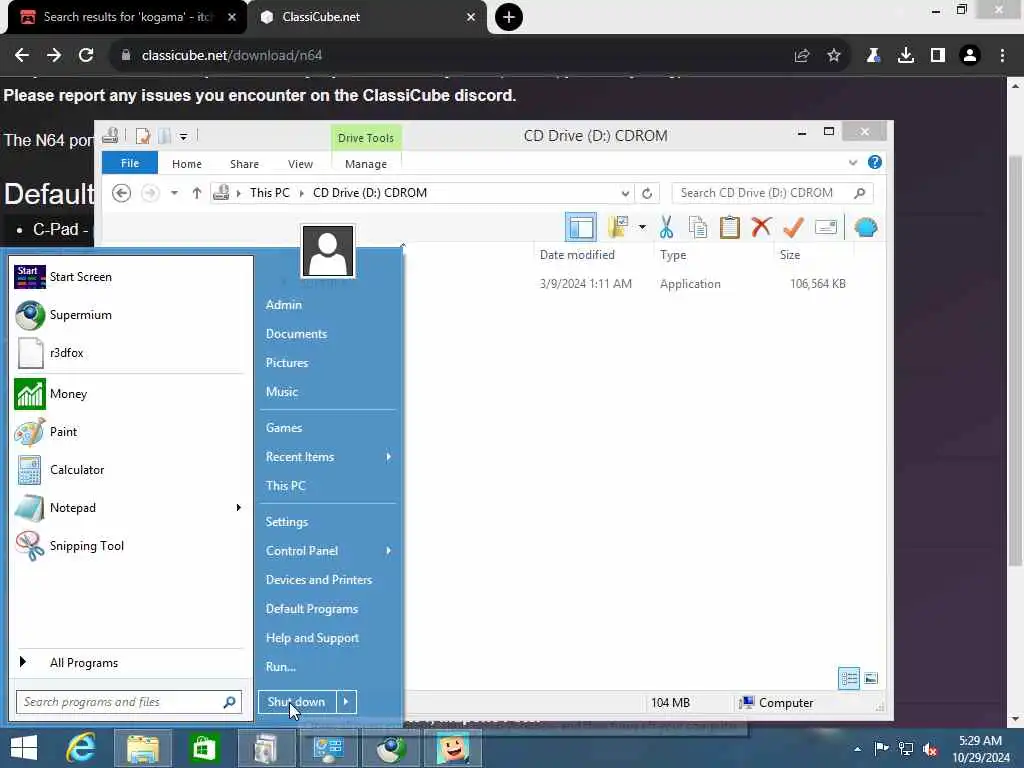Open Calculator from the Start menu
1024x768 pixels.
click(76, 470)
